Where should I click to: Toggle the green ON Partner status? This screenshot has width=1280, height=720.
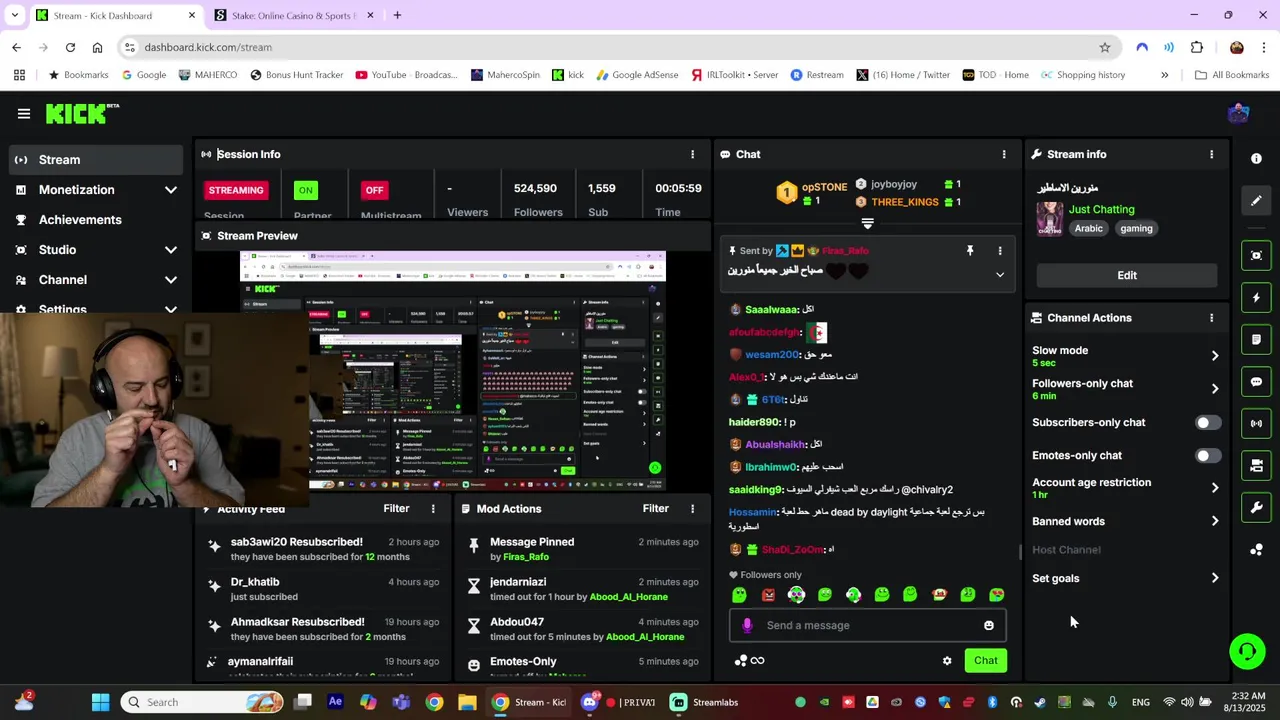coord(306,190)
